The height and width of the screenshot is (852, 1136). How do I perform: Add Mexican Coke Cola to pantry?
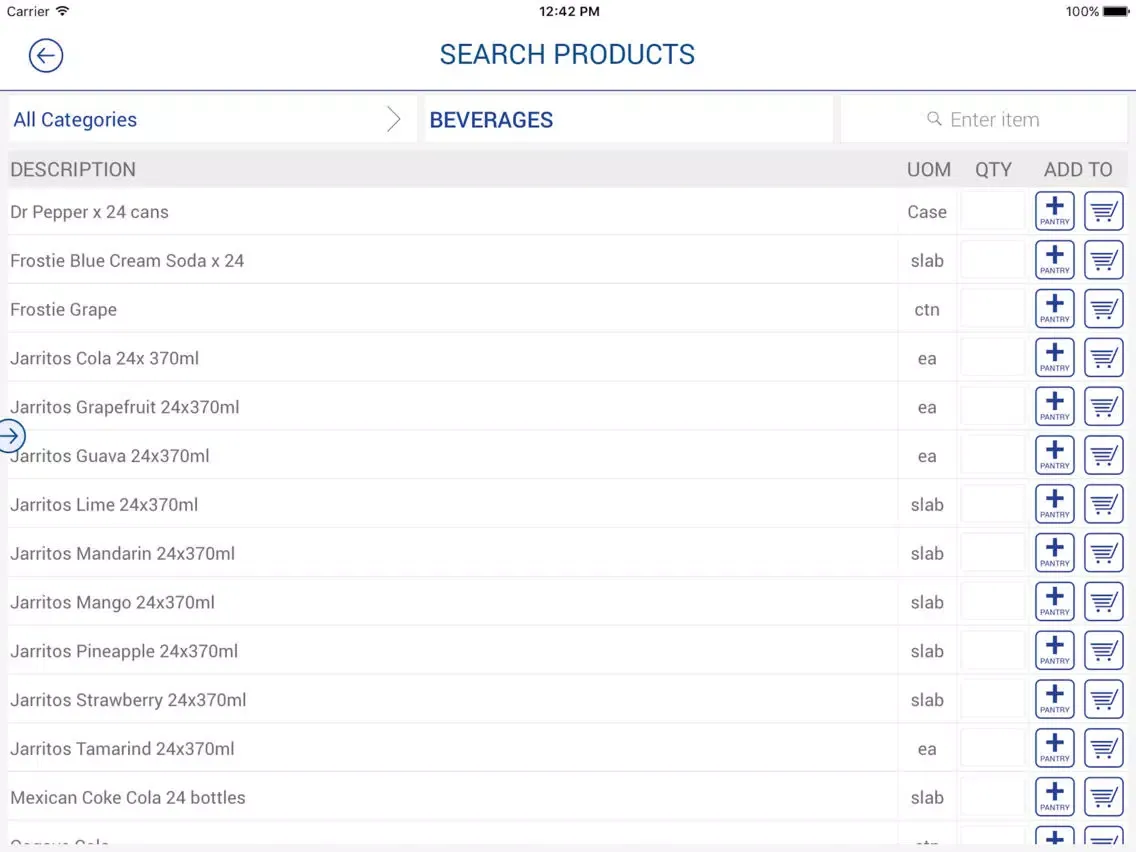pos(1054,797)
